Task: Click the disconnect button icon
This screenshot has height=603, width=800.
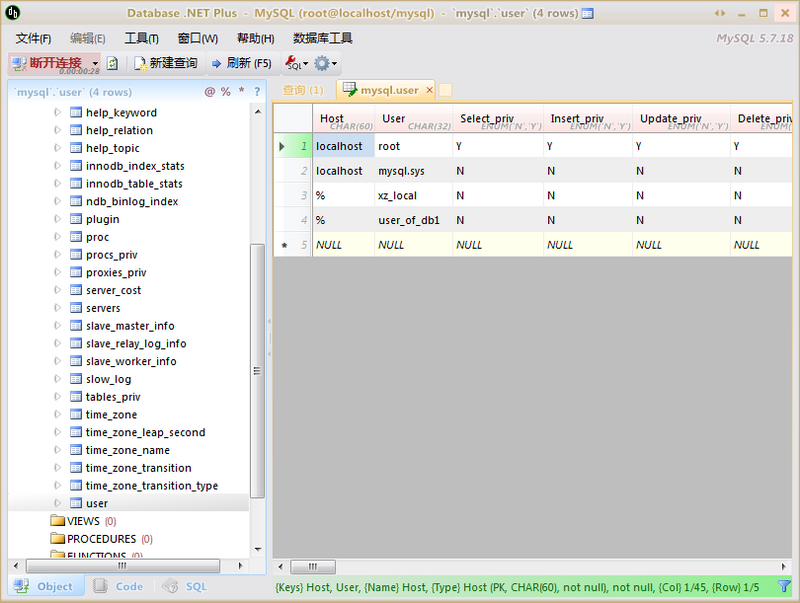Action: coord(19,64)
